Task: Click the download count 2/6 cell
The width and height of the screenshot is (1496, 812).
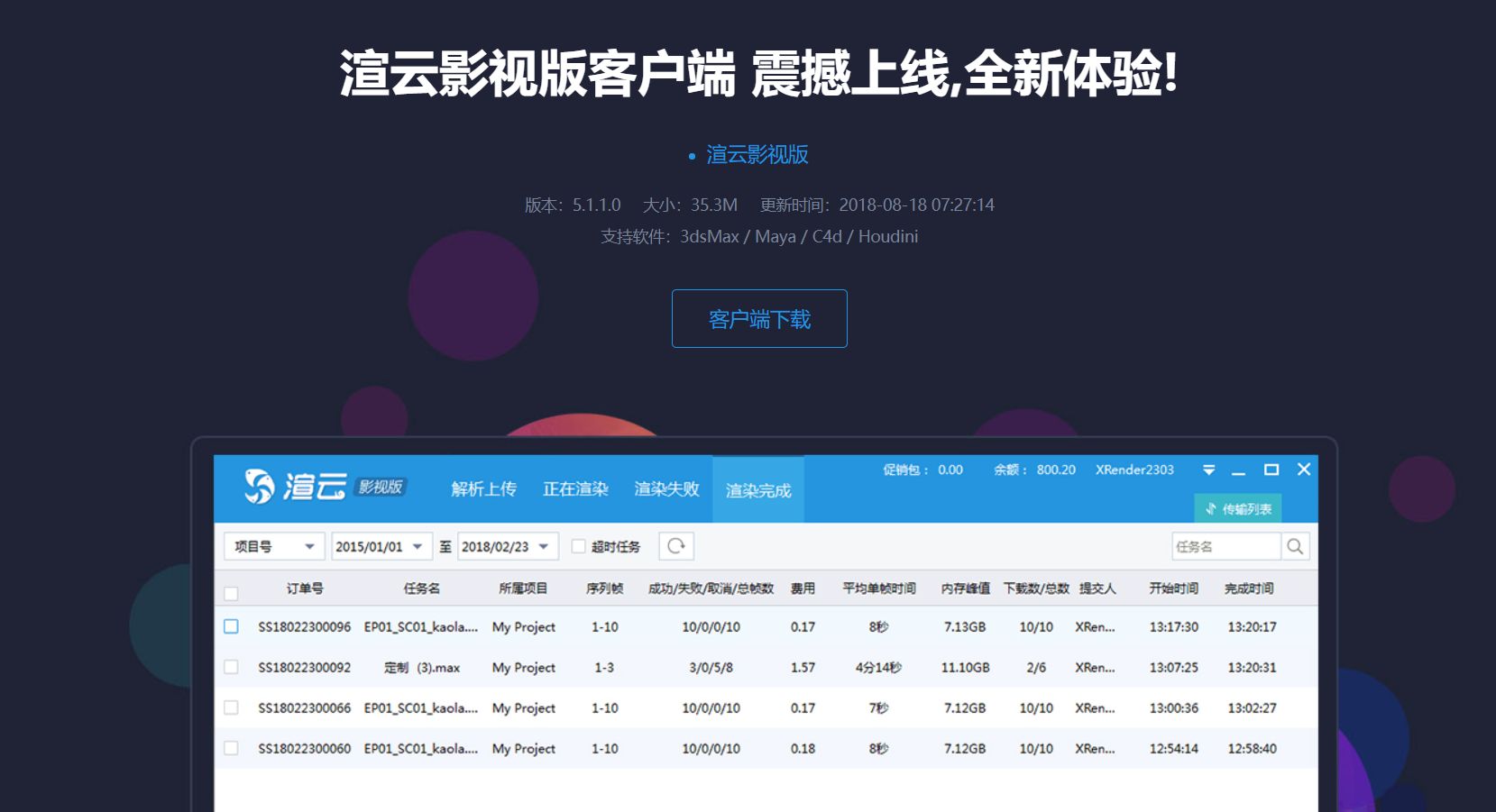Action: (1036, 667)
